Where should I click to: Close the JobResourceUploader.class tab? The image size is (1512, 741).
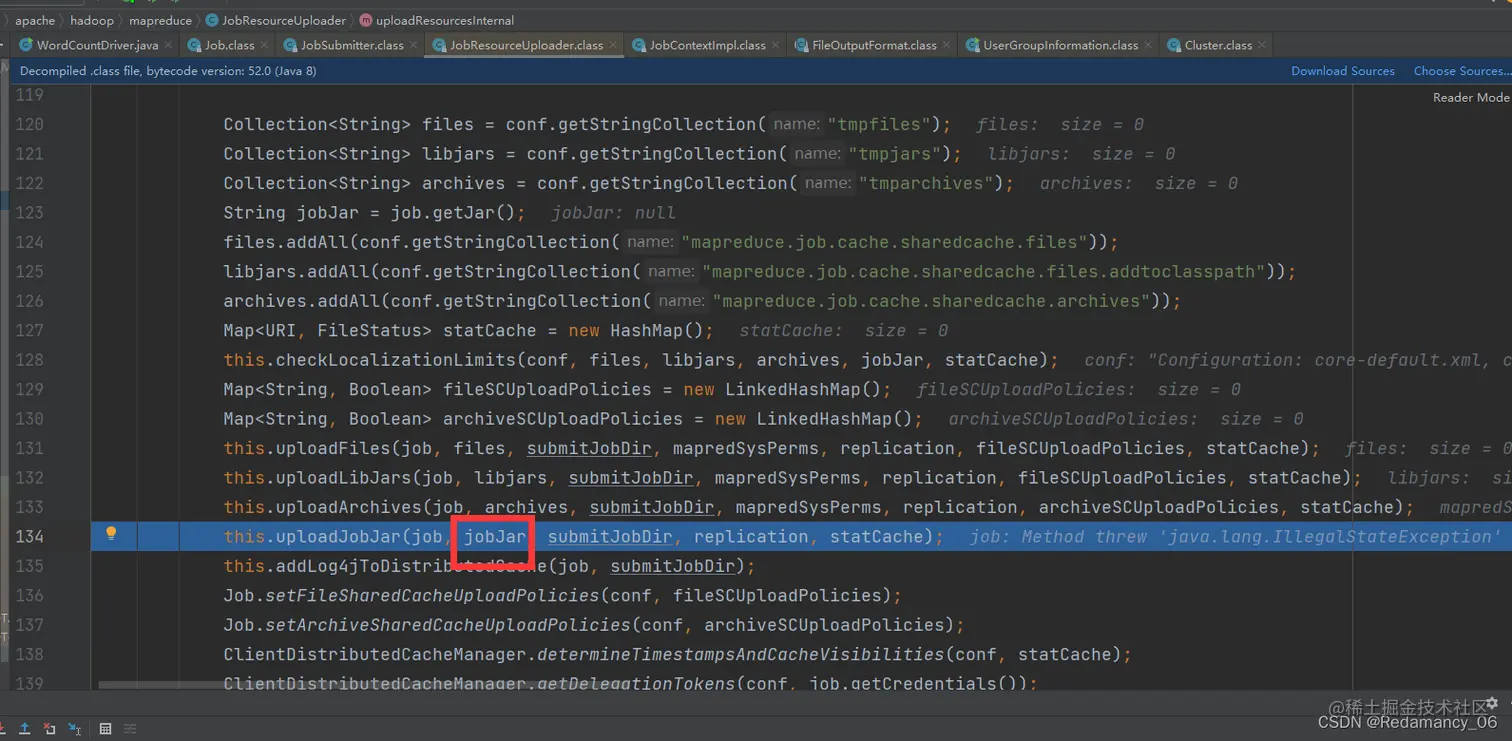point(612,45)
